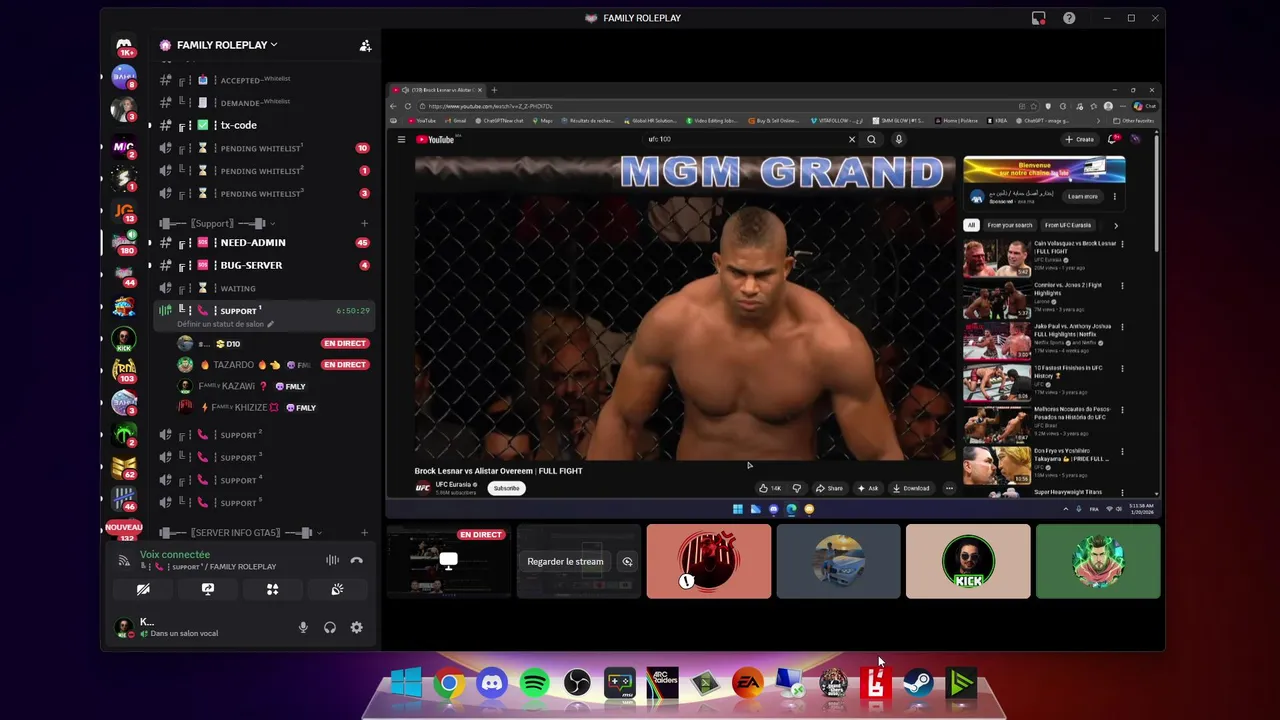Select own live stream preview tile
The image size is (1280, 720).
click(449, 561)
